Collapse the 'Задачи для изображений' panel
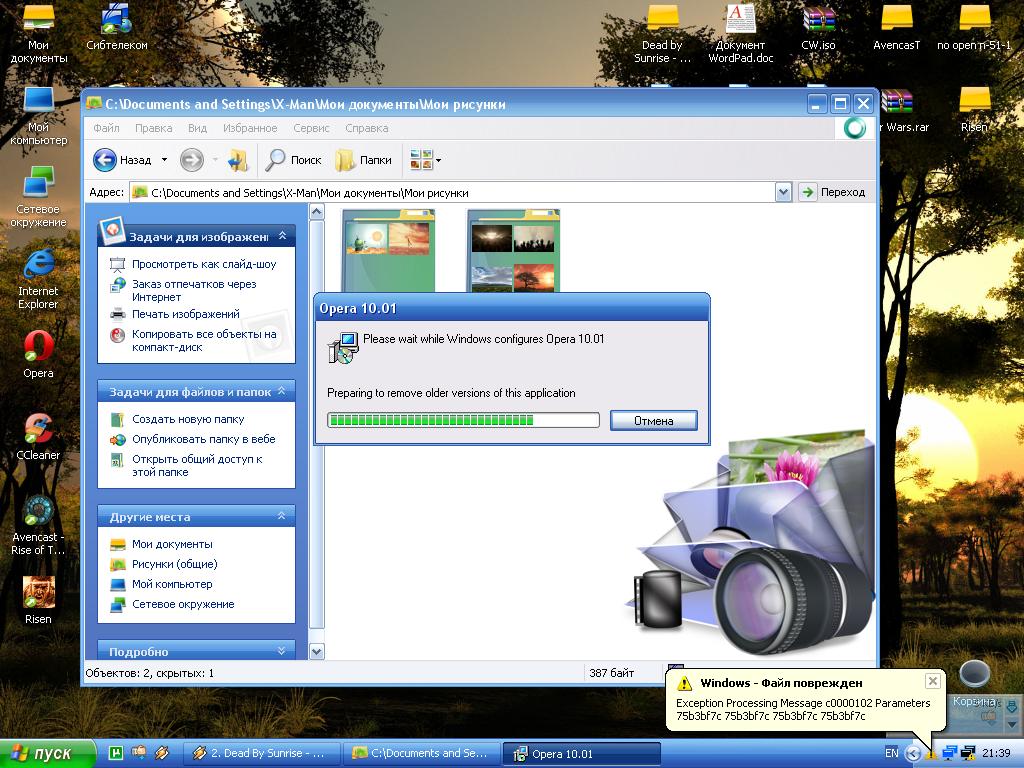Viewport: 1024px width, 768px height. 282,236
